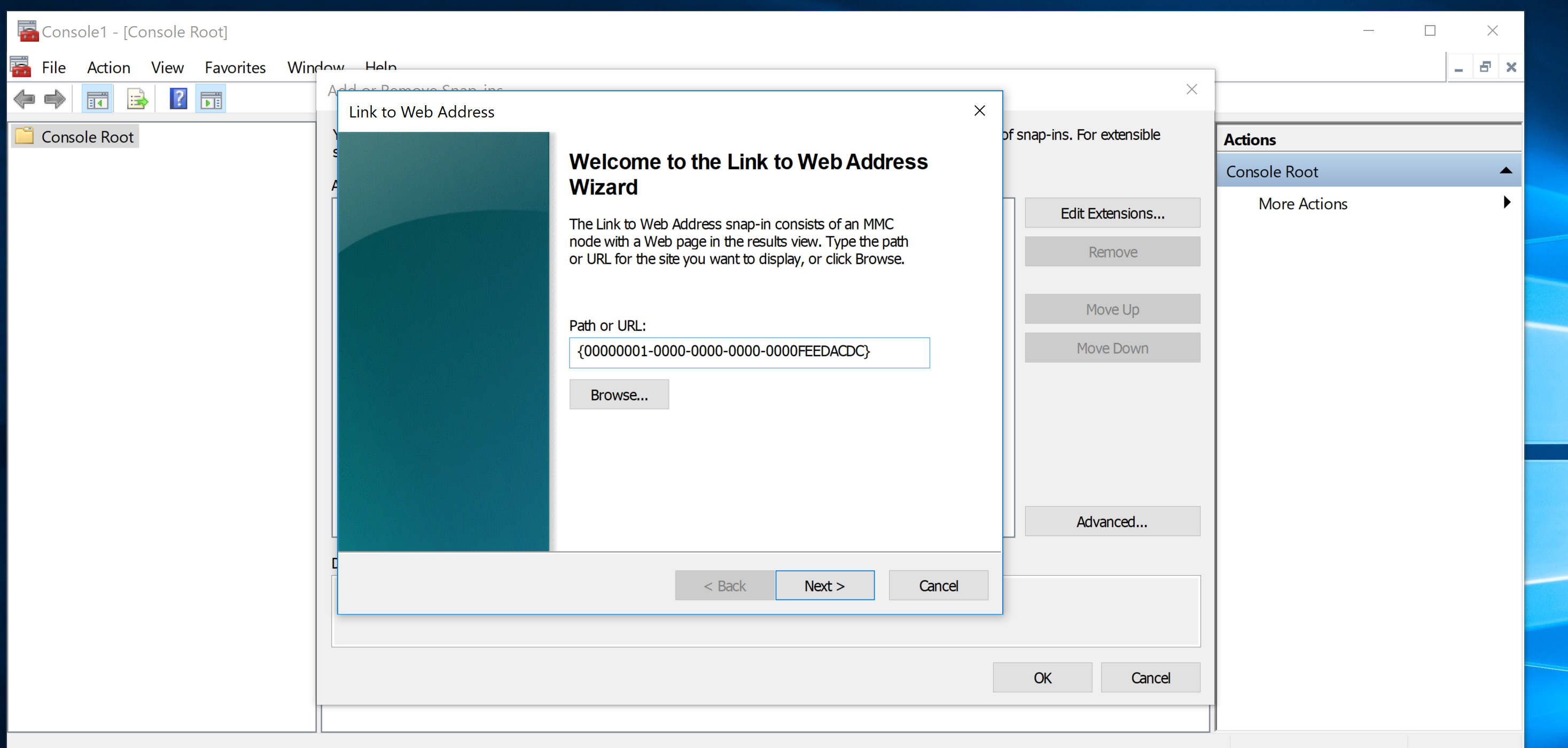
Task: Click the Browse... button
Action: pyautogui.click(x=619, y=395)
